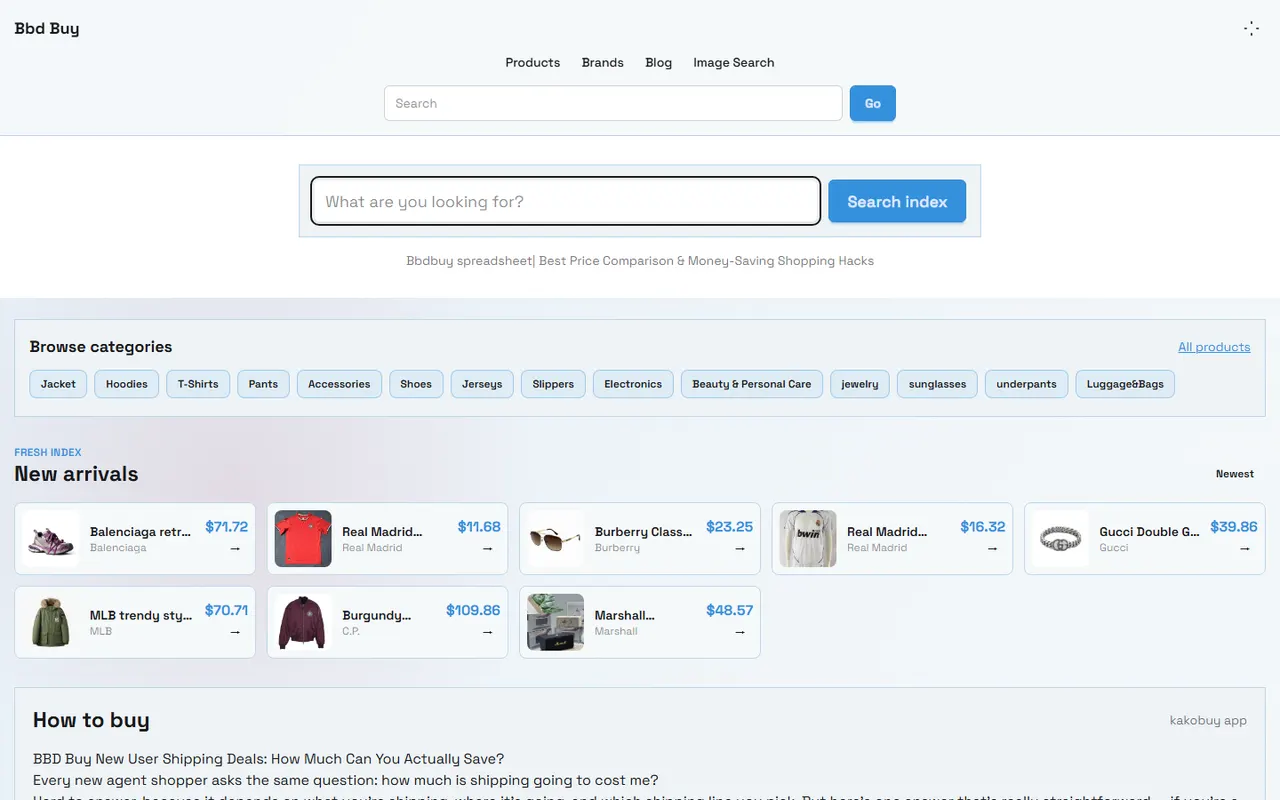Browse the sunglasses category

(x=937, y=384)
